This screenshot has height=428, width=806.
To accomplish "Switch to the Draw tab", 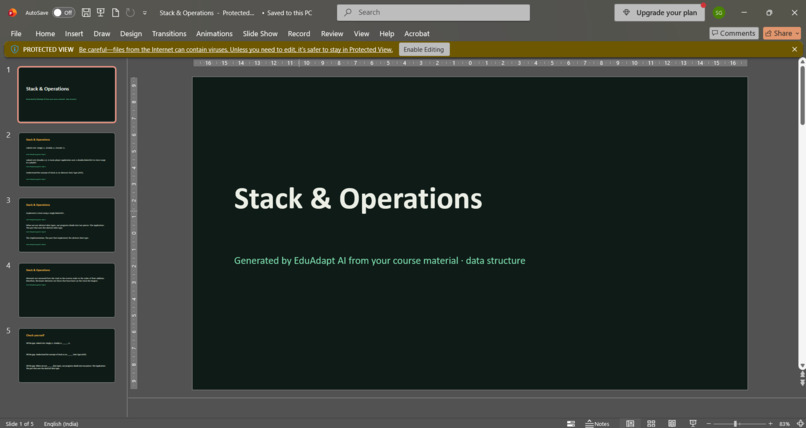I will point(102,33).
